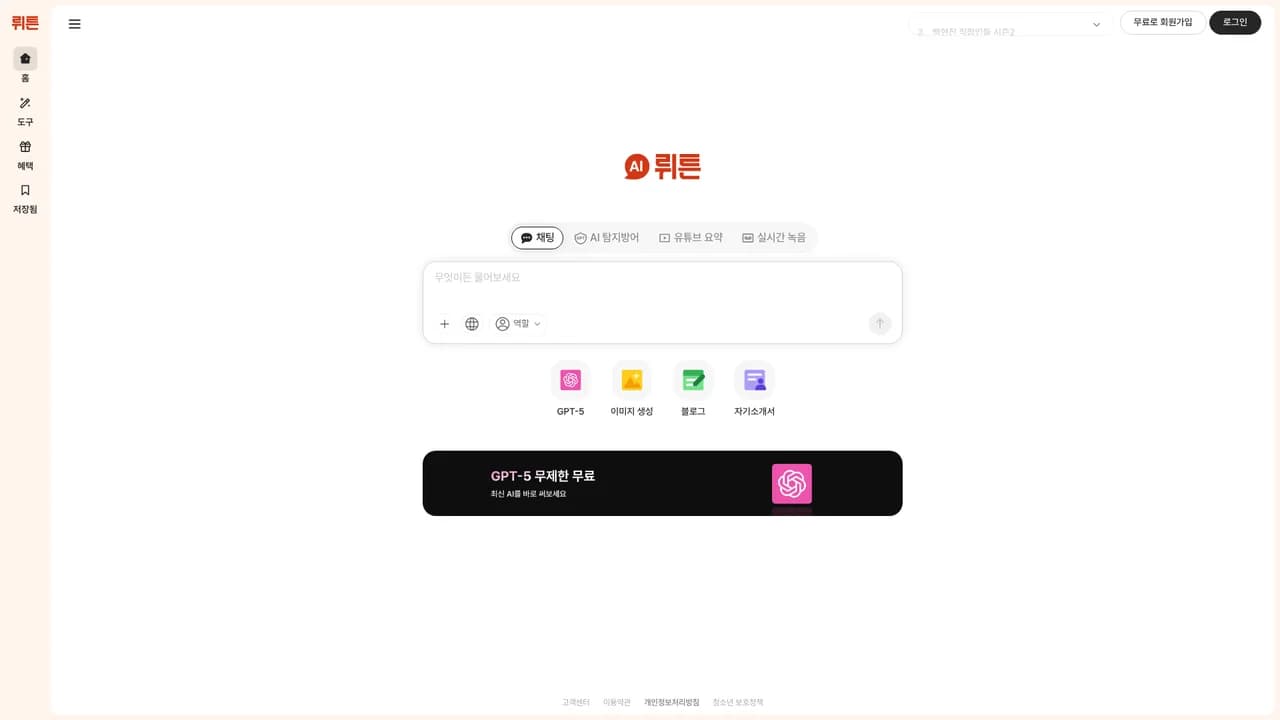Click the pink OpenAI logo in banner
1280x720 pixels.
tap(792, 484)
